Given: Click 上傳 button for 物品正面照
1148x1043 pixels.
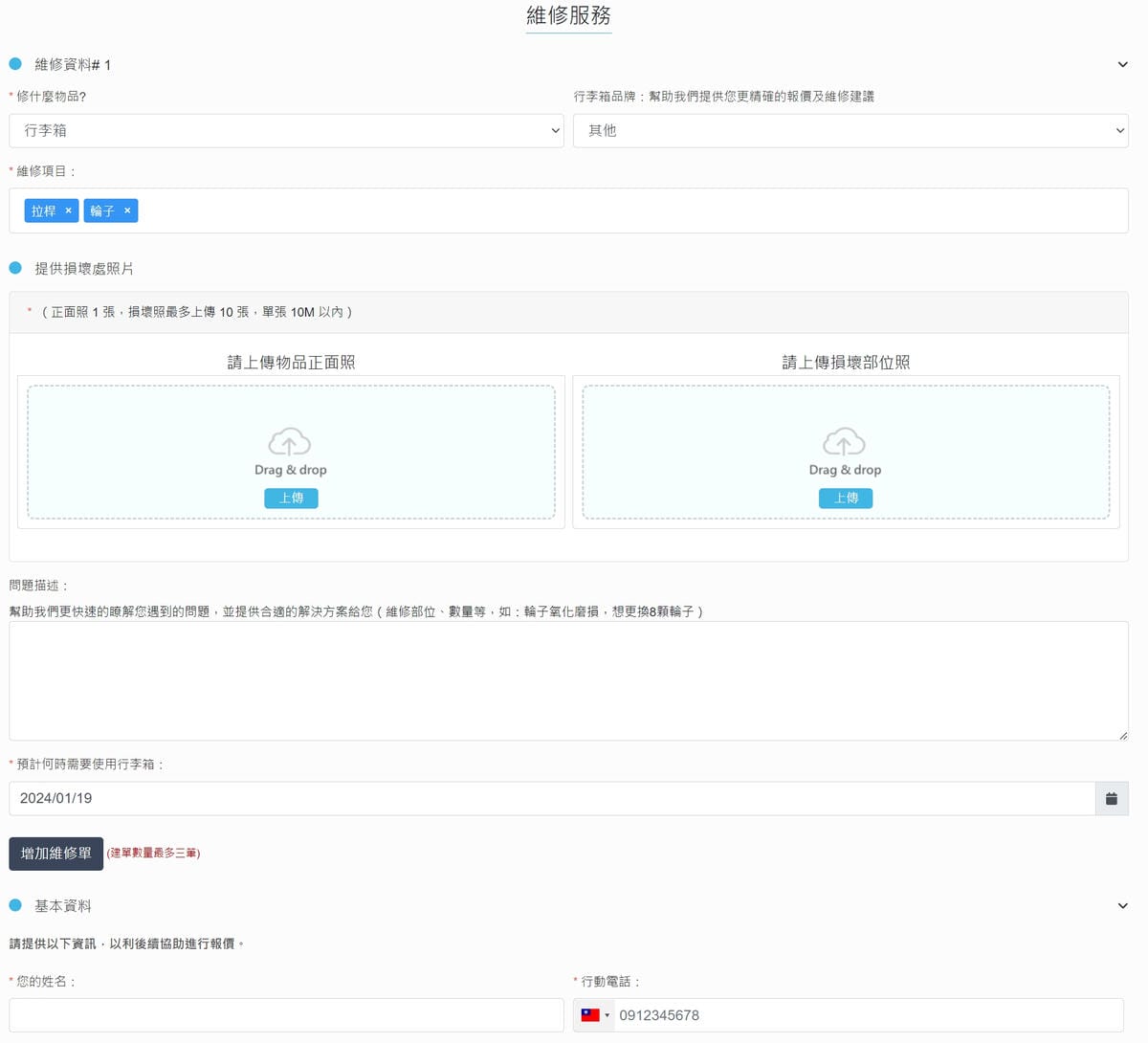Looking at the screenshot, I should point(291,499).
